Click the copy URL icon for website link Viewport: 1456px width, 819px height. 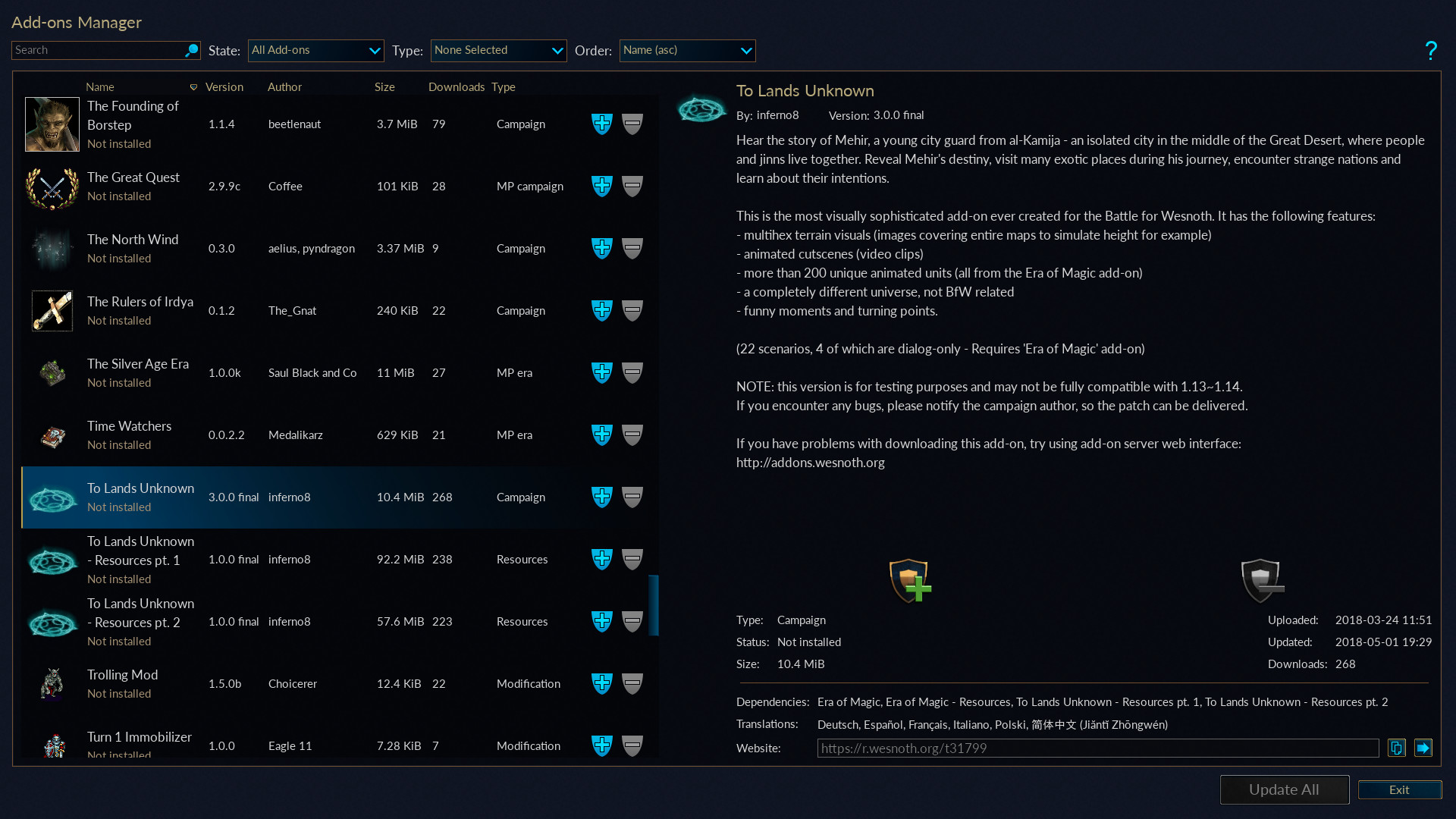pyautogui.click(x=1397, y=747)
